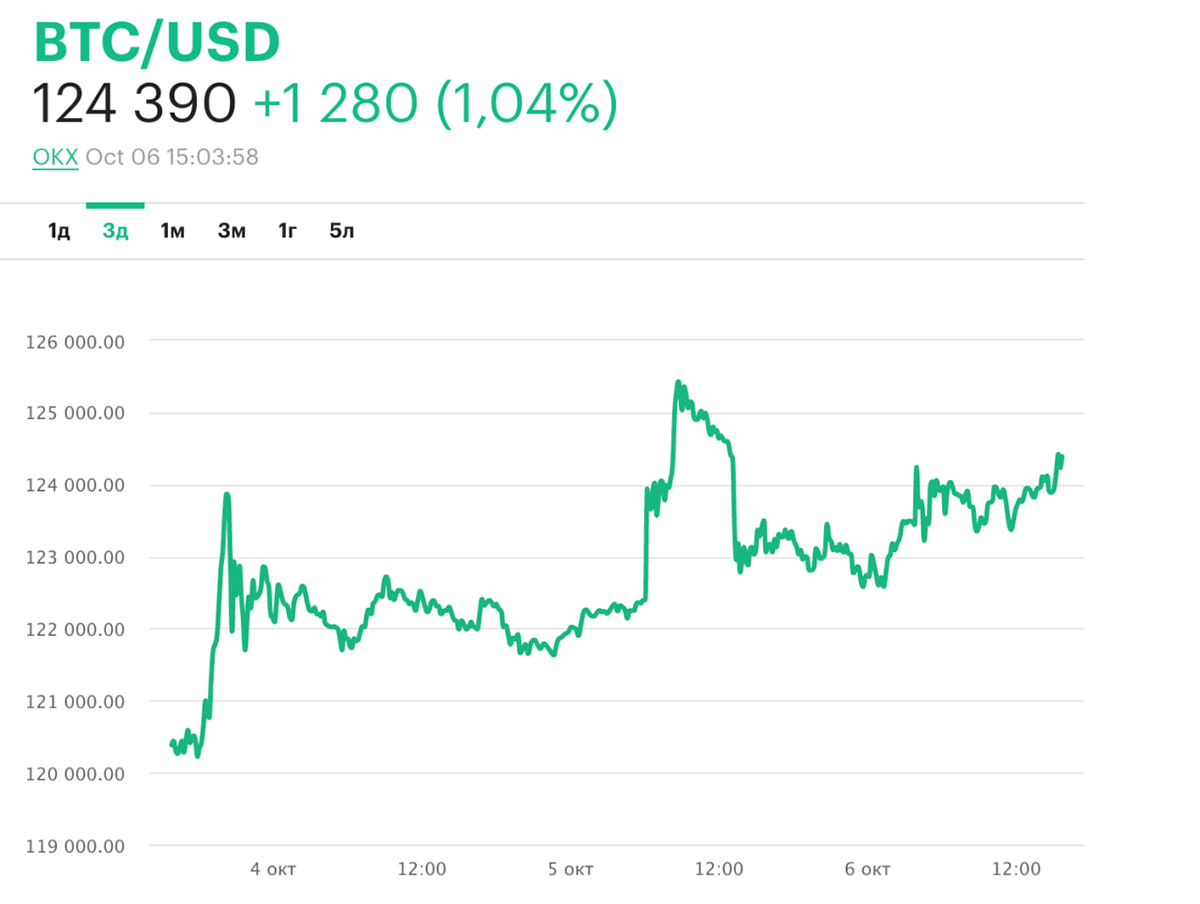The image size is (1200, 904).
Task: Select the 3д period tab
Action: pos(115,232)
